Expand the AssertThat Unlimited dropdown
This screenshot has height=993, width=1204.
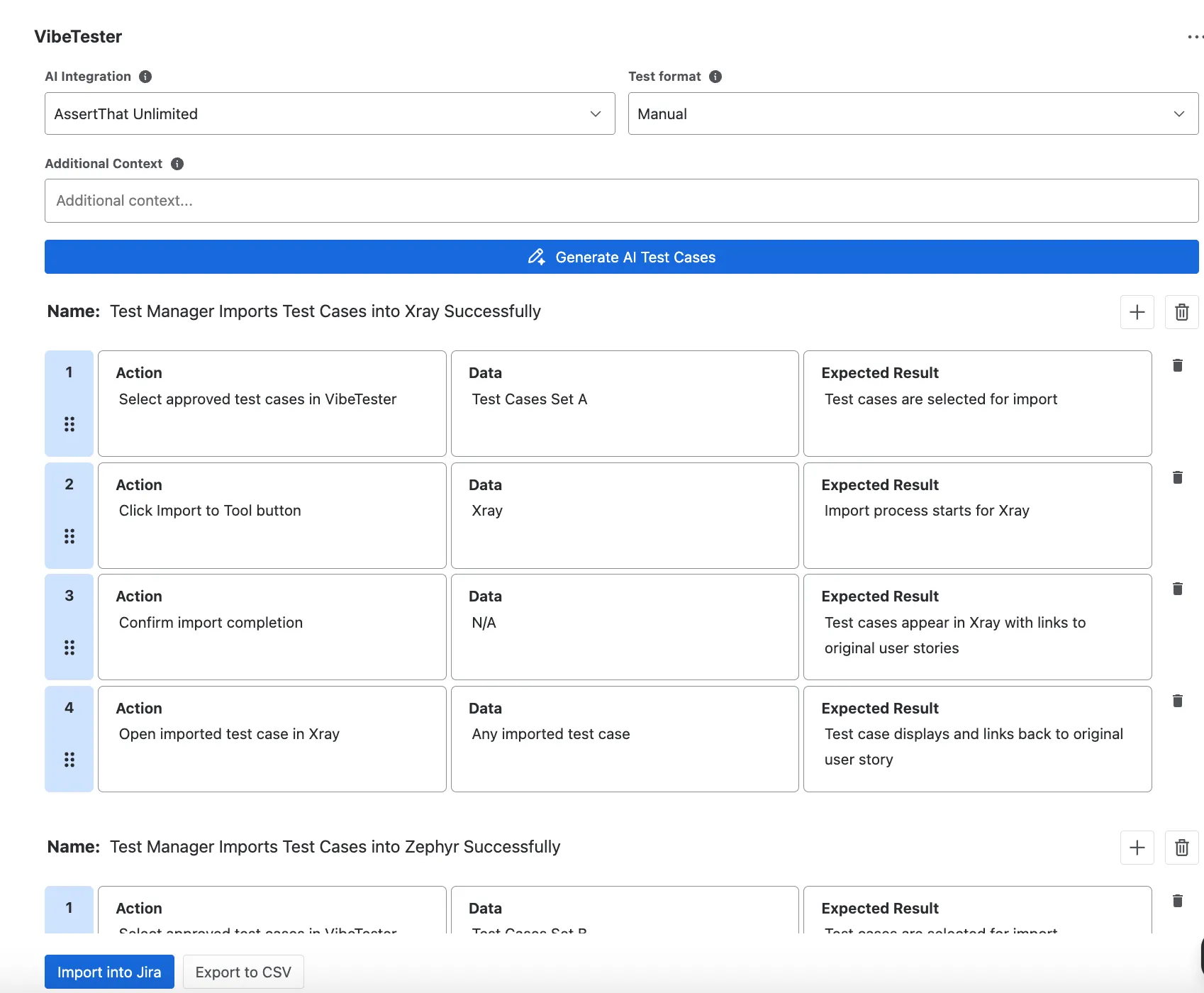click(330, 113)
